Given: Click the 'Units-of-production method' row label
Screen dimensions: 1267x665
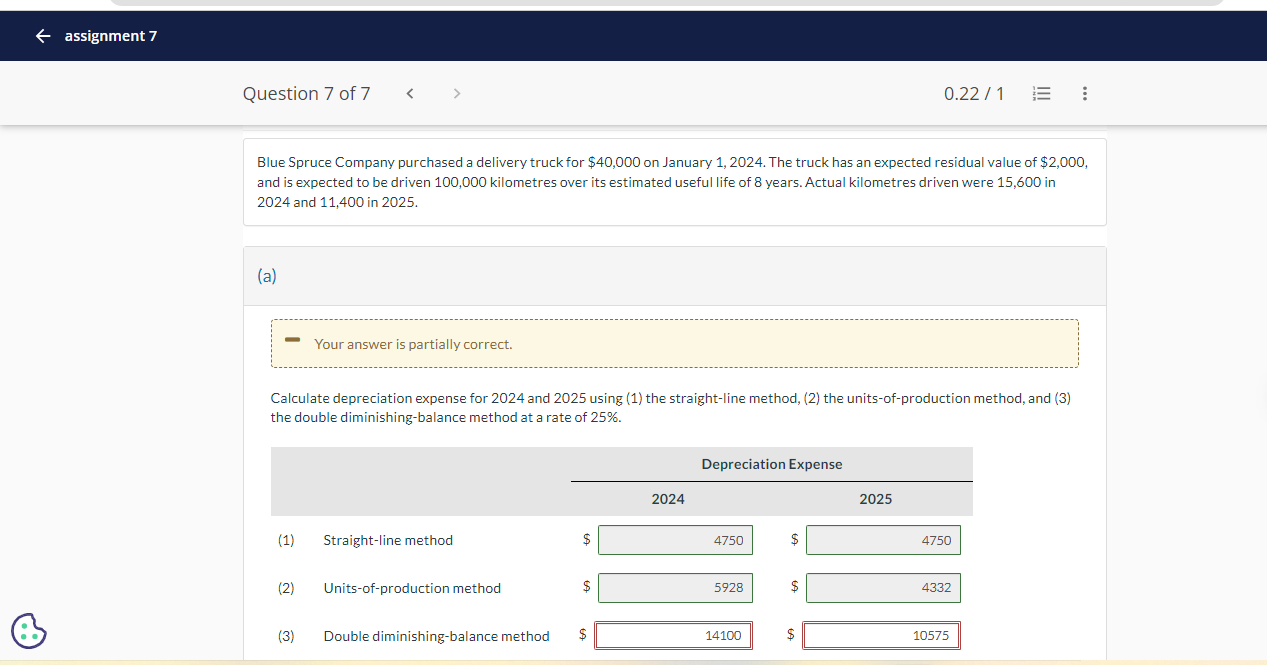Looking at the screenshot, I should [x=412, y=588].
